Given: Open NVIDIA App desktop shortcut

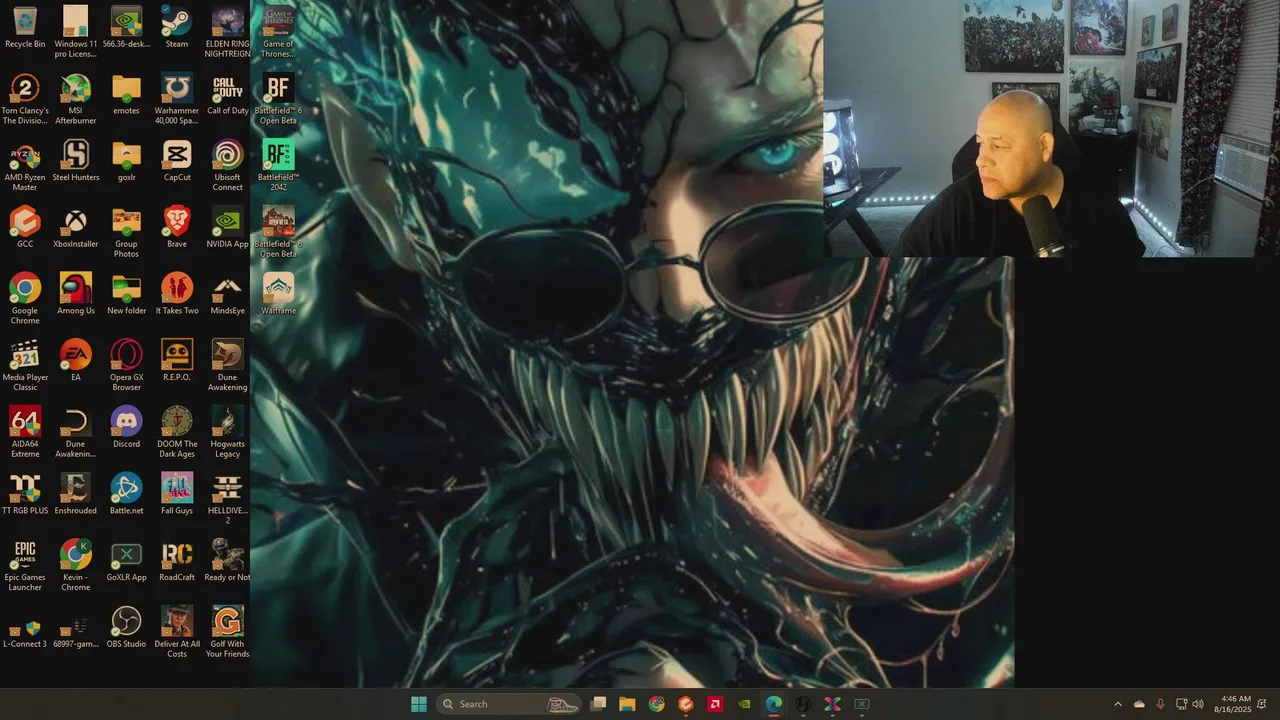Looking at the screenshot, I should pyautogui.click(x=227, y=228).
